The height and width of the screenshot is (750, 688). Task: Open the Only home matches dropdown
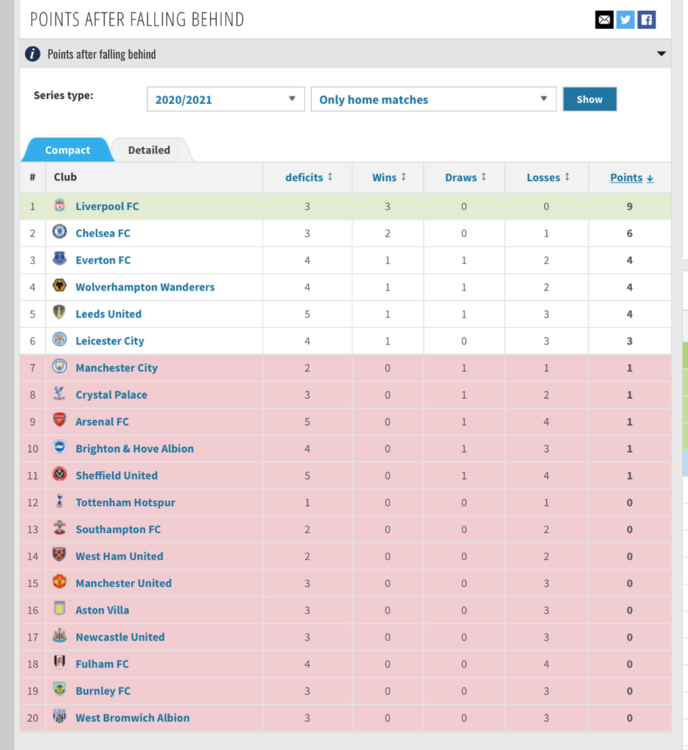(433, 99)
